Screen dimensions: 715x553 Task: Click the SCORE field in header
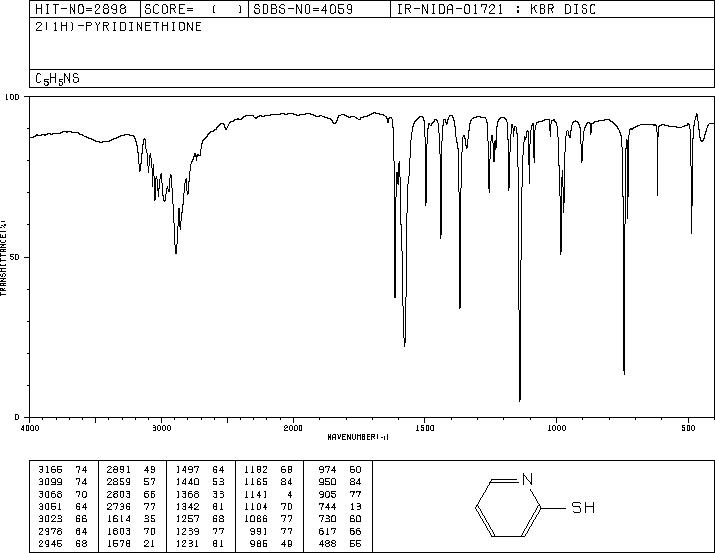point(194,9)
